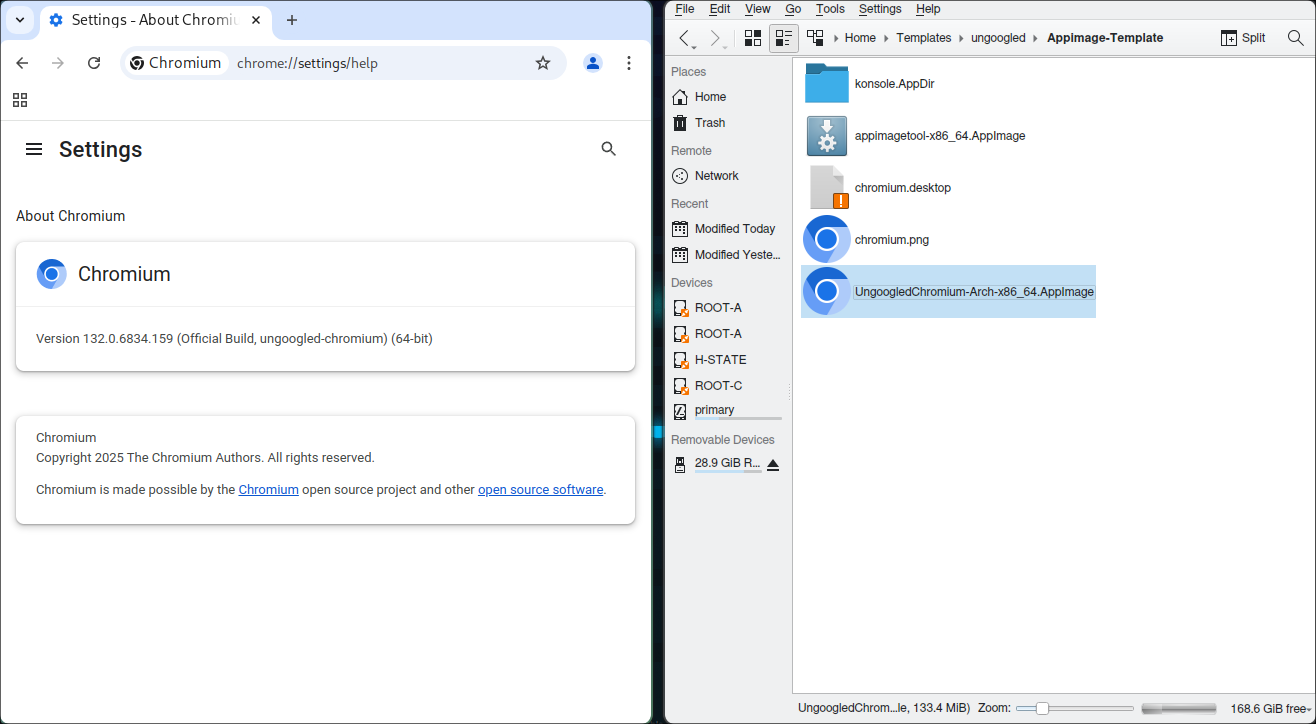Open Trash in Places sidebar
The width and height of the screenshot is (1316, 724).
tap(727, 123)
